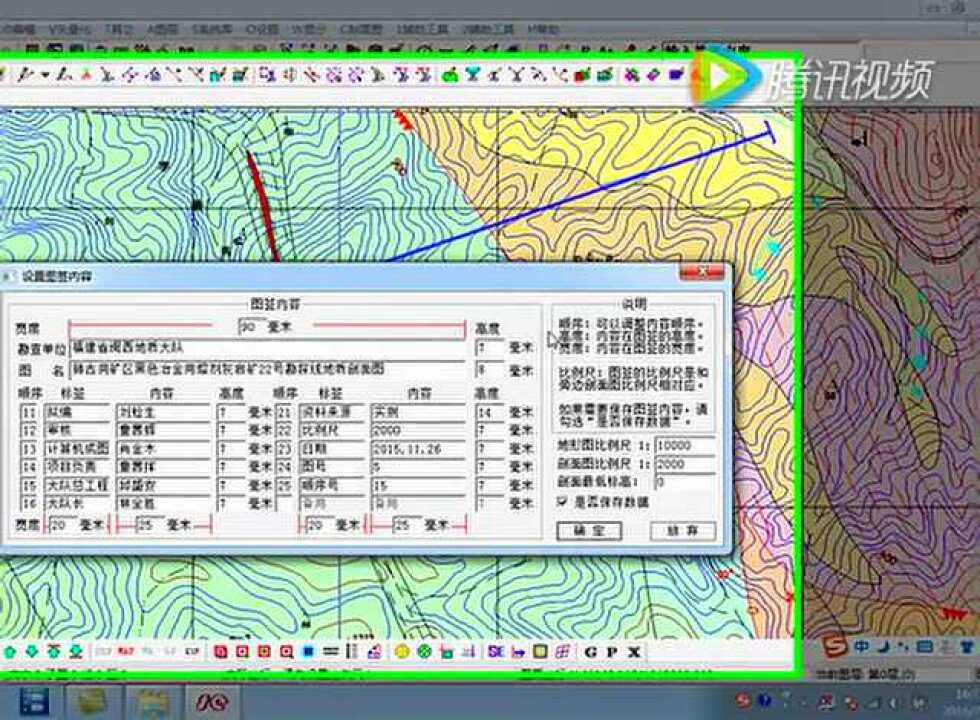Image resolution: width=980 pixels, height=720 pixels.
Task: Click the row 21 height field showing 14
Action: (490, 412)
